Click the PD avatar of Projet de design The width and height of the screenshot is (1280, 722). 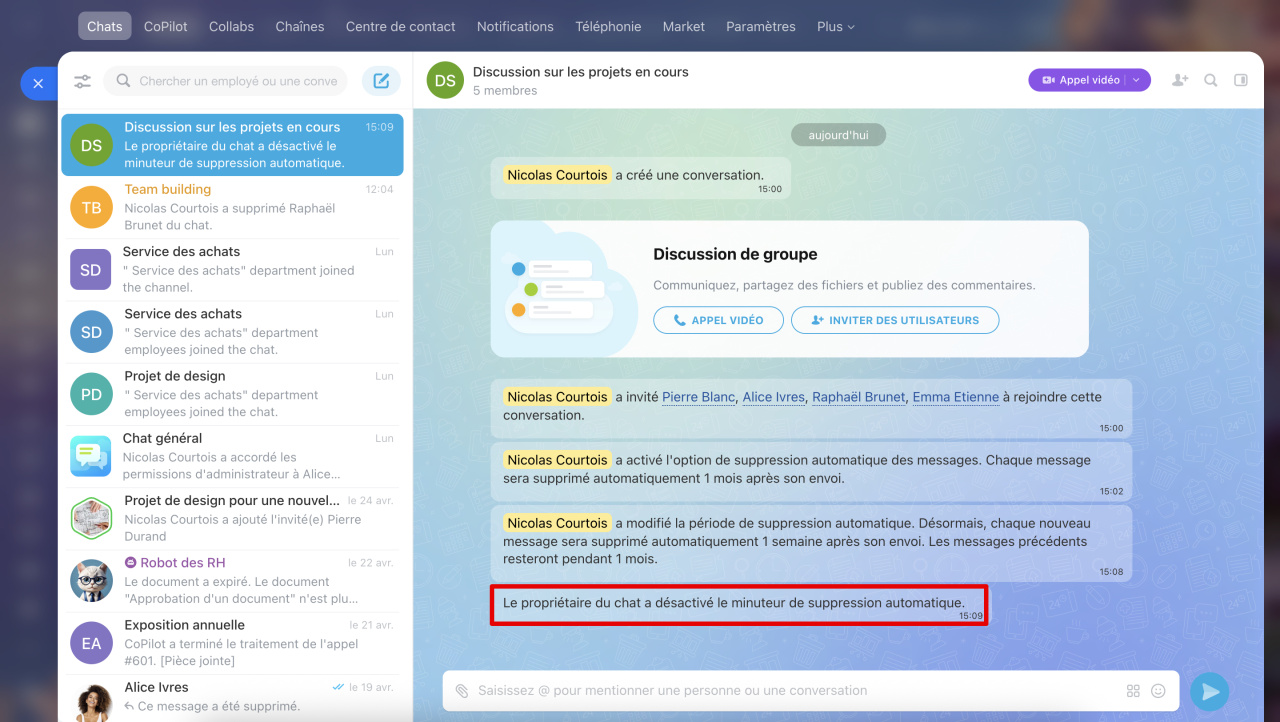[91, 394]
